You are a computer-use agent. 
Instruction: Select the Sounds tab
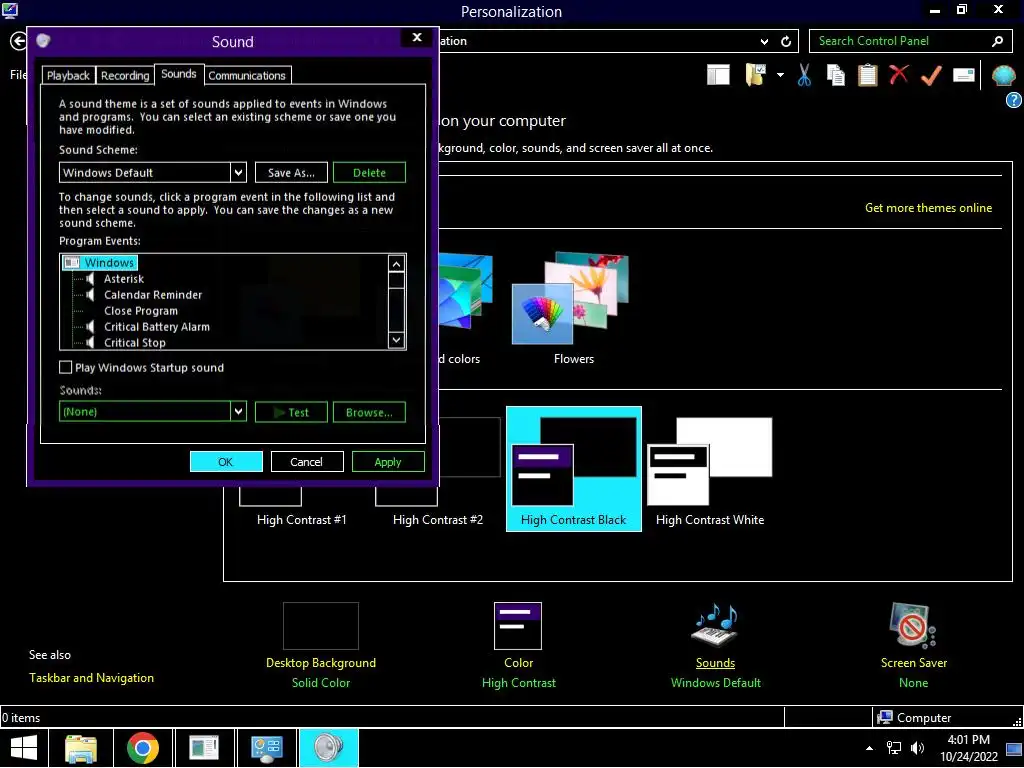(x=178, y=74)
